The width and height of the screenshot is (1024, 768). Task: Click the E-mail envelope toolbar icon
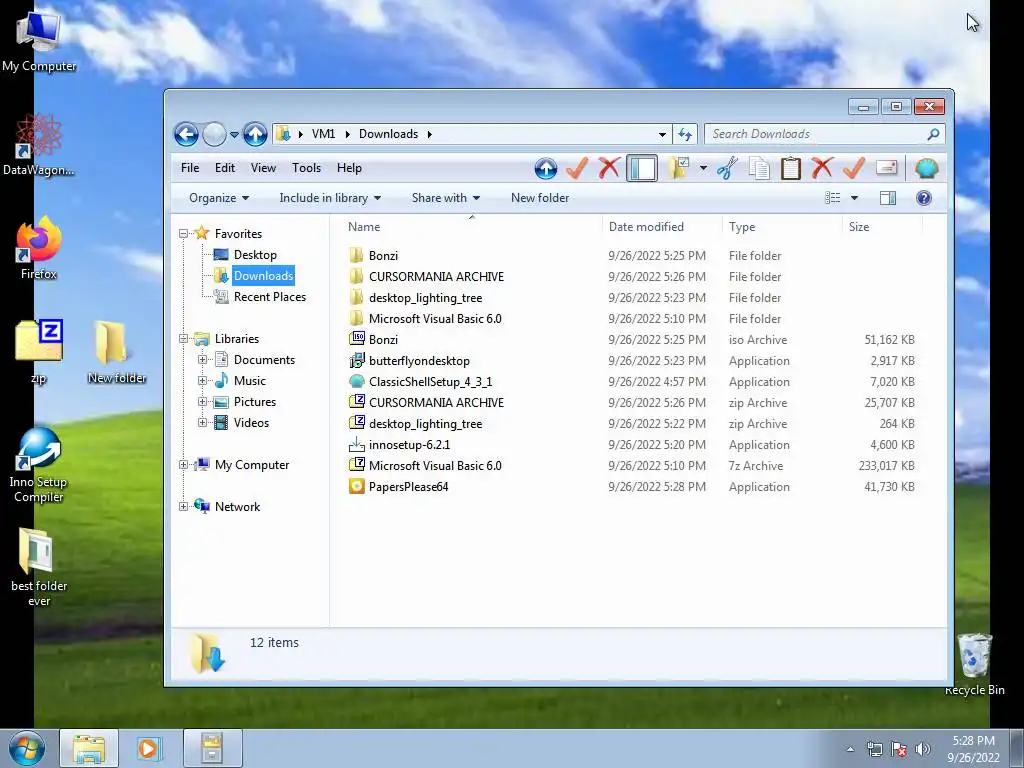click(886, 168)
